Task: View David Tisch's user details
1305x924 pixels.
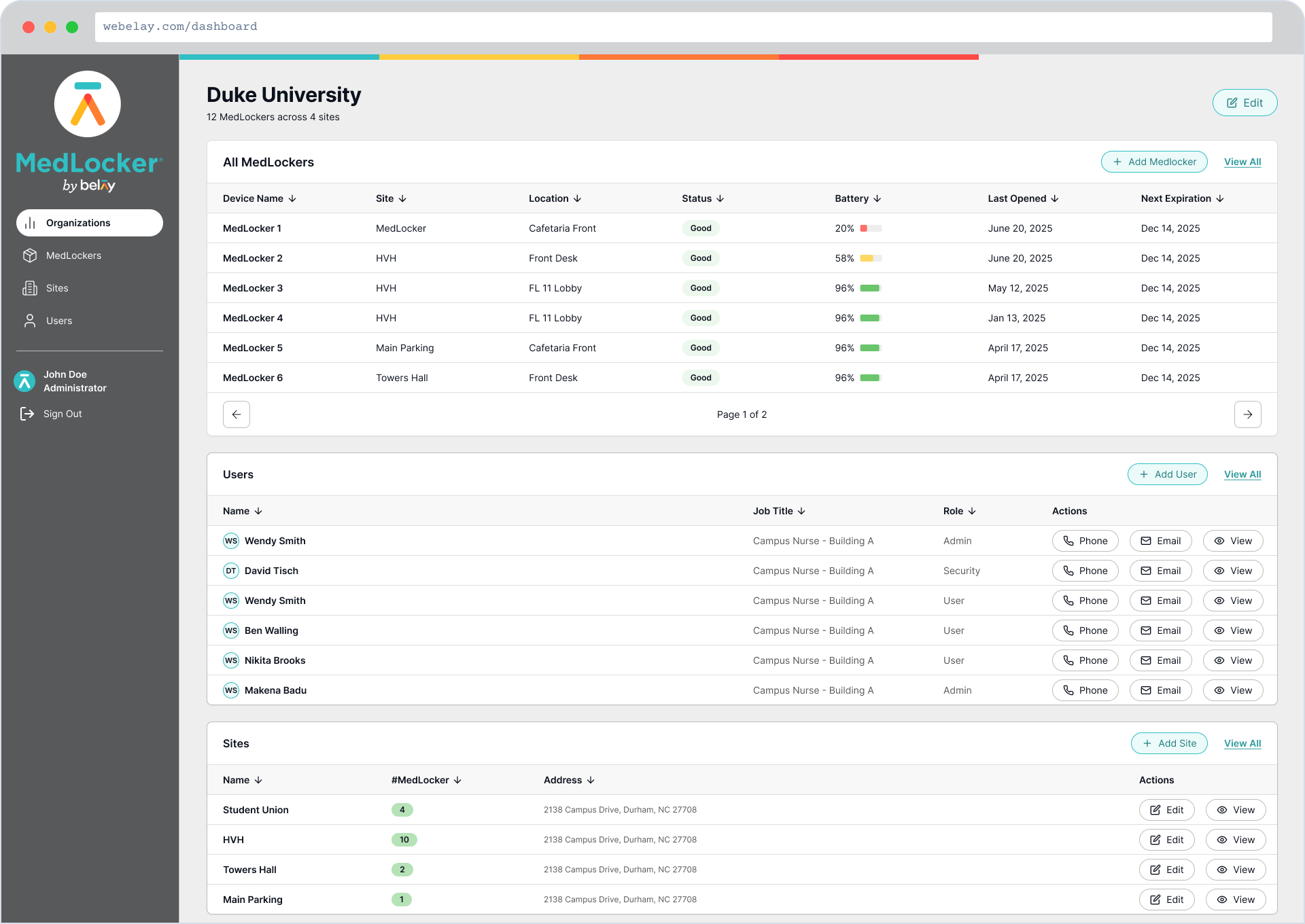Action: (1232, 571)
